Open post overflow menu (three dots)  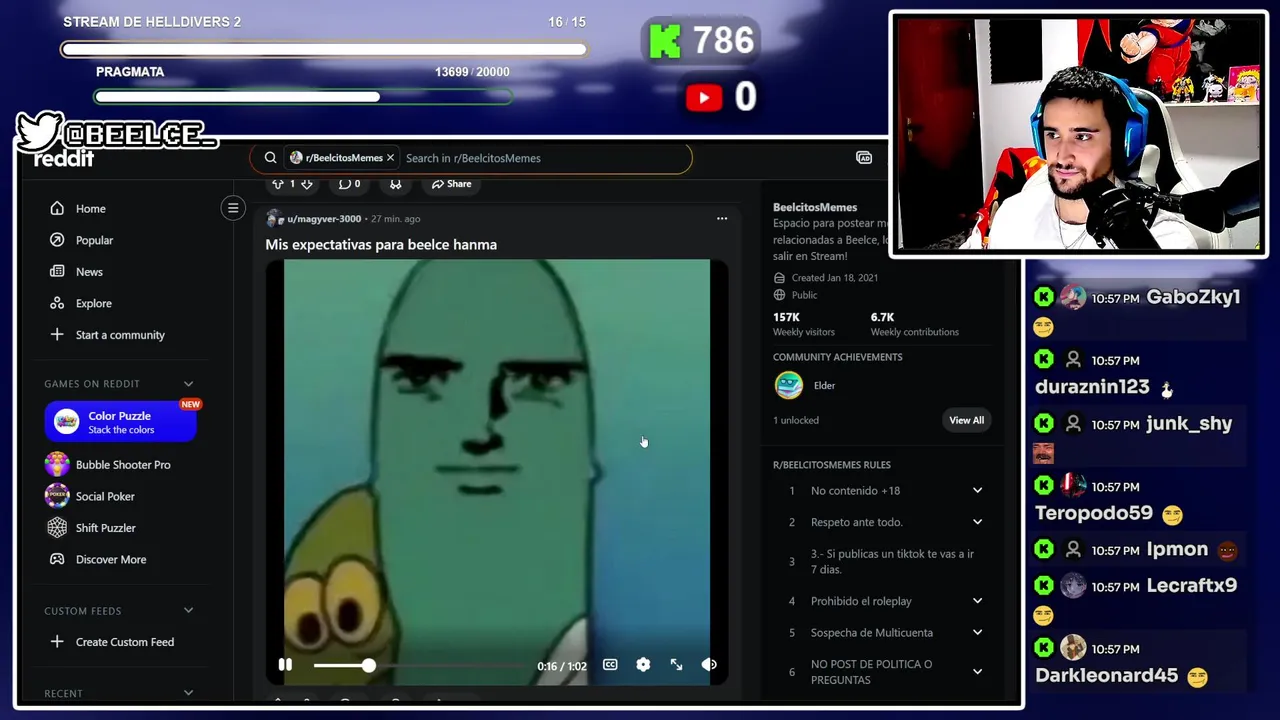pos(722,218)
